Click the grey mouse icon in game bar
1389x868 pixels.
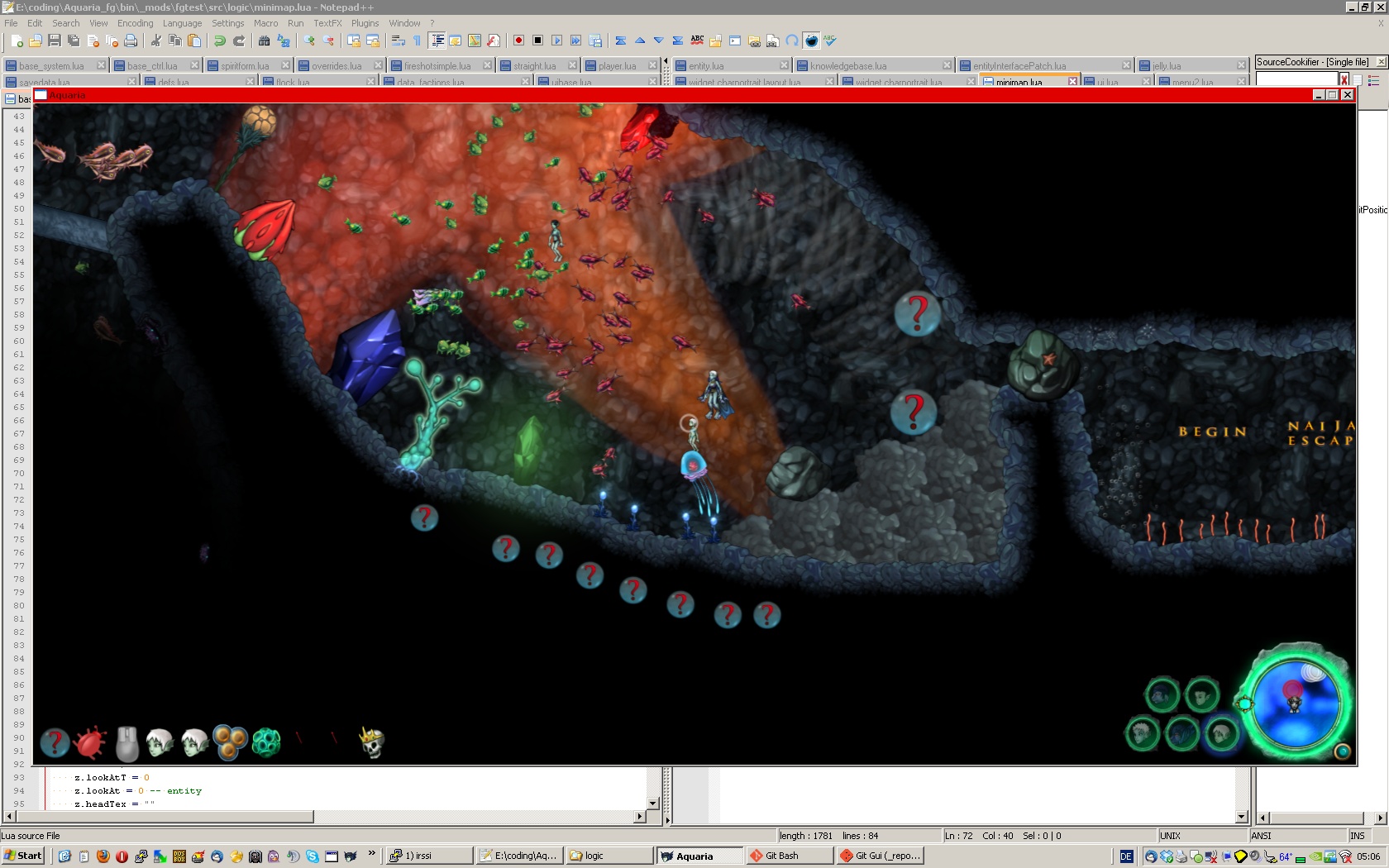tap(126, 743)
